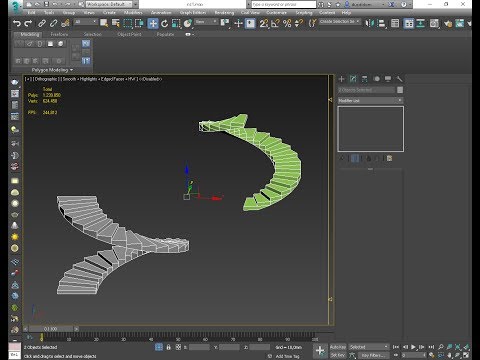Open the Tools menu
The image size is (480, 360).
pyautogui.click(x=49, y=13)
